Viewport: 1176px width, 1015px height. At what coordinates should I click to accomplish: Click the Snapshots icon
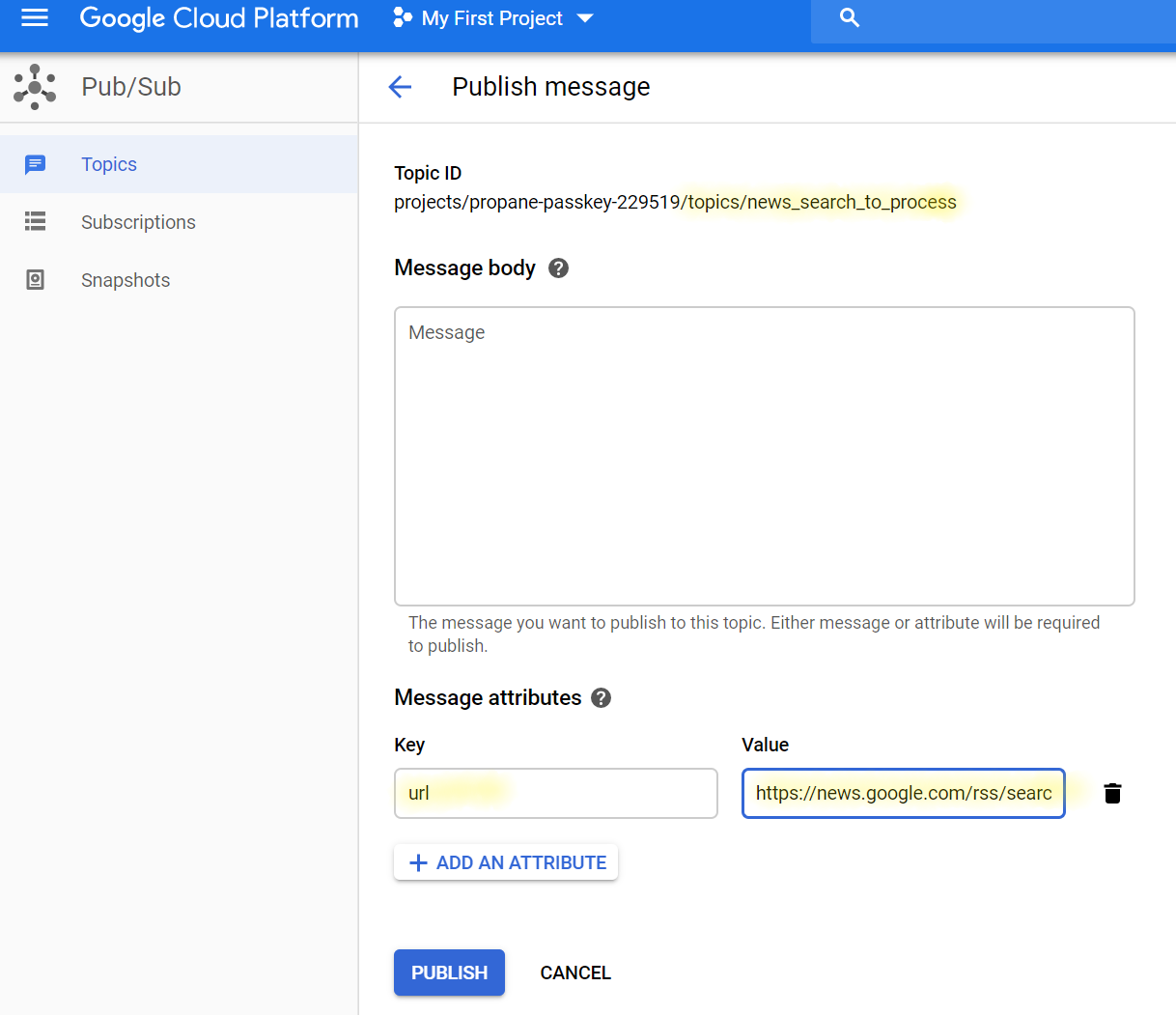pyautogui.click(x=35, y=280)
